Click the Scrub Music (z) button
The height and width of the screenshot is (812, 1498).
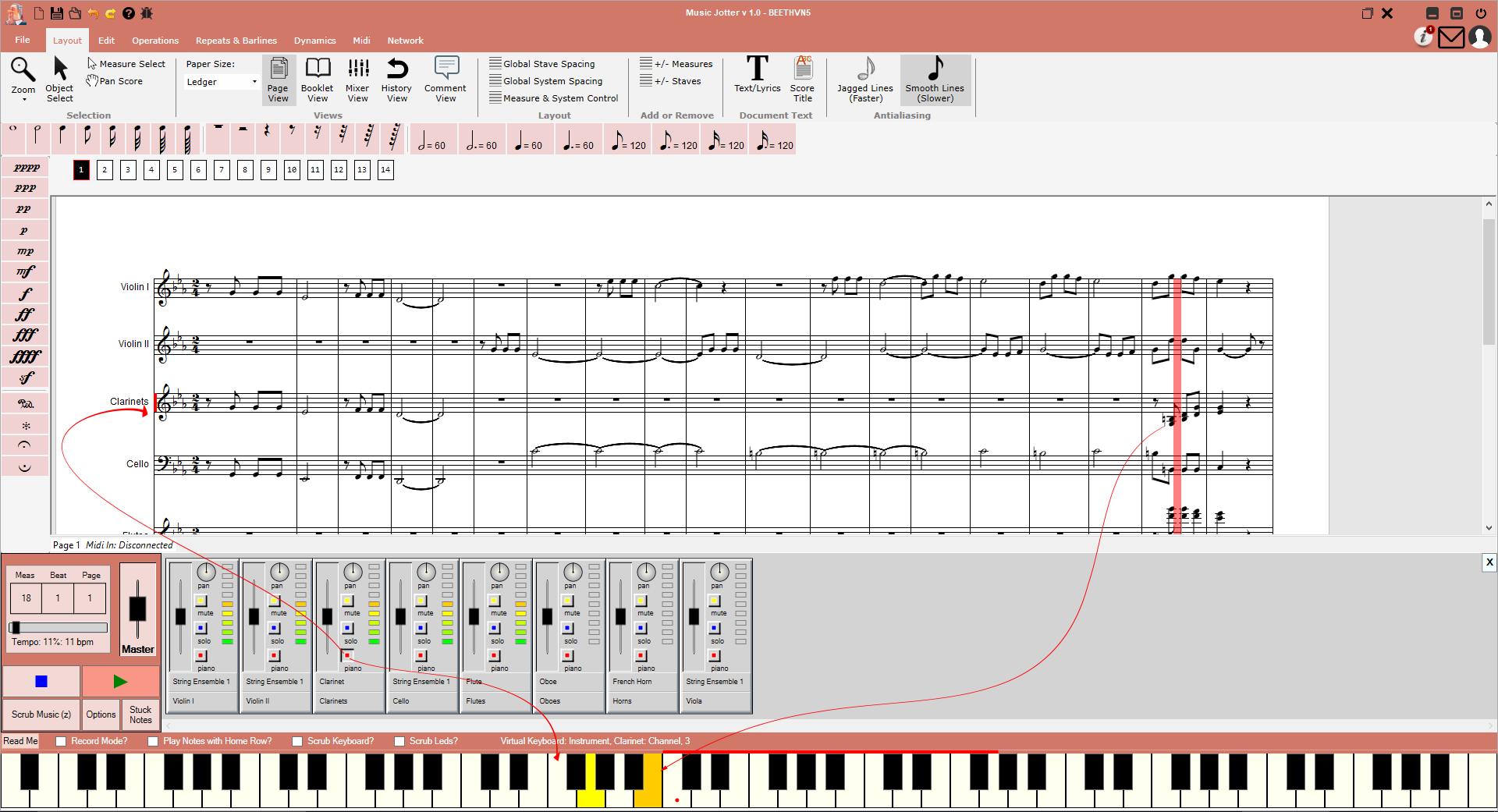click(x=41, y=714)
